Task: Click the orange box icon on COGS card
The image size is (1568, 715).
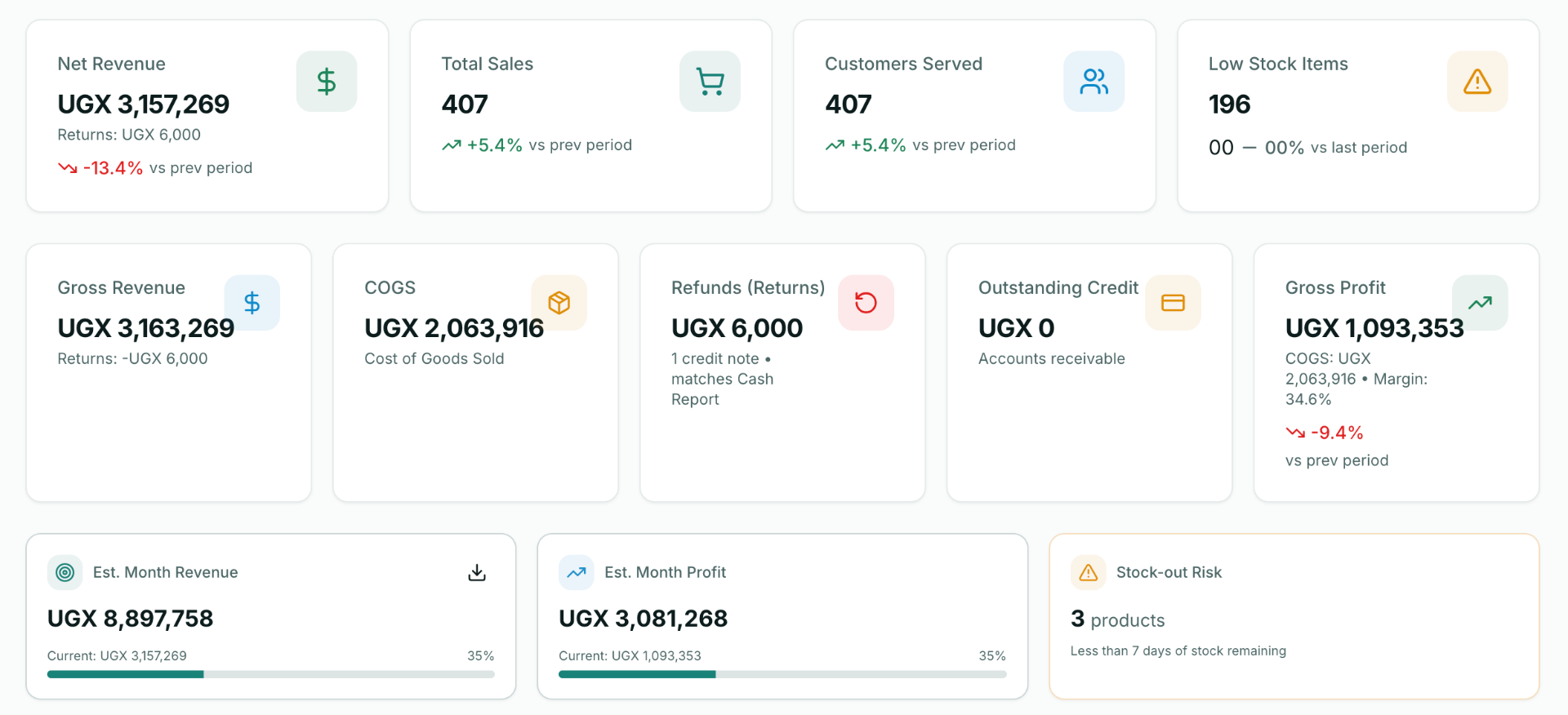Action: tap(559, 303)
